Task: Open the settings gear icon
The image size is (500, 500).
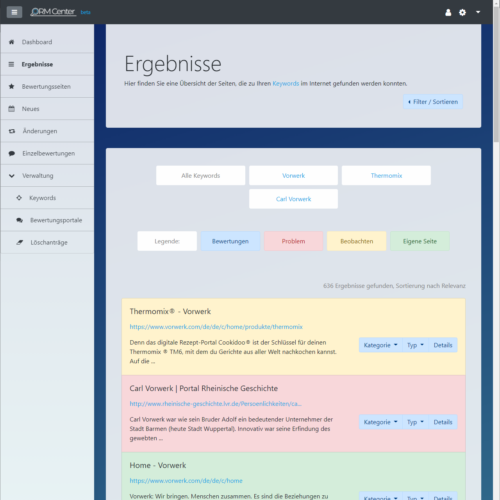Action: [x=462, y=12]
